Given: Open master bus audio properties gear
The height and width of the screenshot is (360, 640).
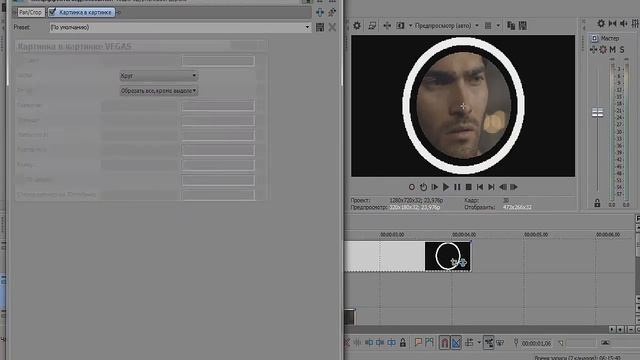Looking at the screenshot, I should tap(601, 24).
